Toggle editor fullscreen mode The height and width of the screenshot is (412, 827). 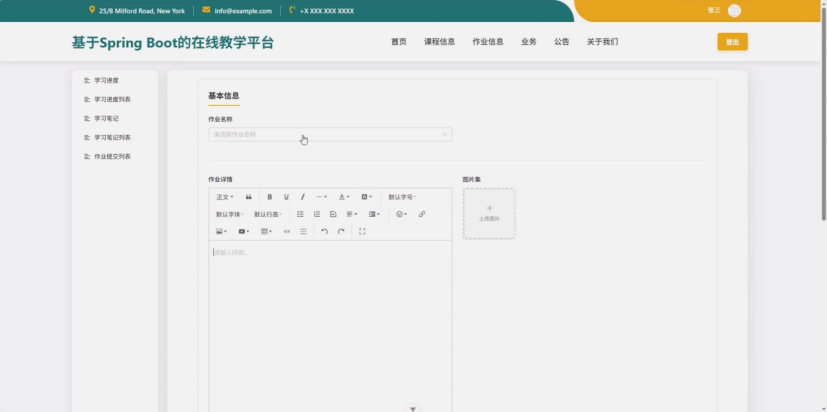[362, 232]
